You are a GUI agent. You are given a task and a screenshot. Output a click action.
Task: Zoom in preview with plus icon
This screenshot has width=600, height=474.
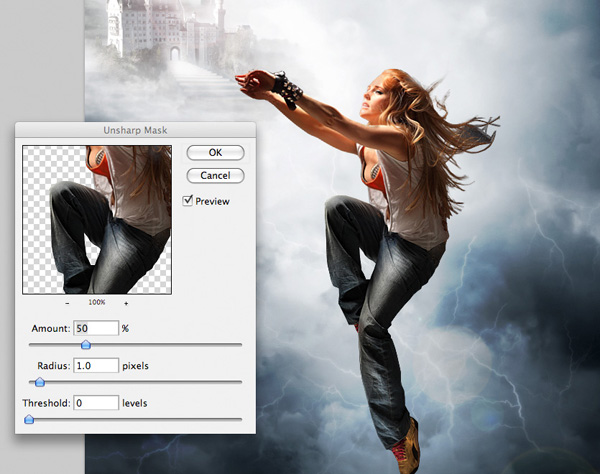(127, 302)
